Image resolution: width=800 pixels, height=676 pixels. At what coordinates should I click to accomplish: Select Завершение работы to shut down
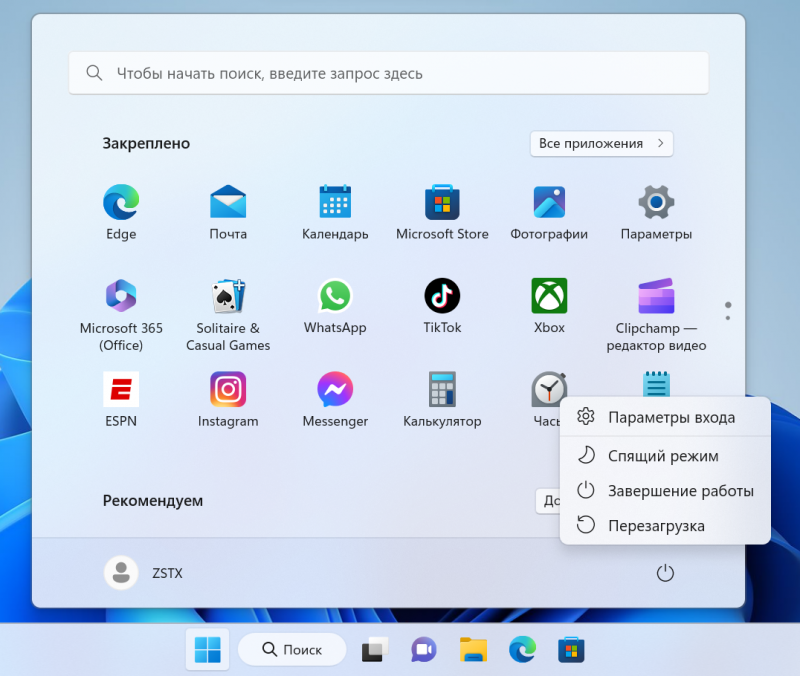(665, 490)
